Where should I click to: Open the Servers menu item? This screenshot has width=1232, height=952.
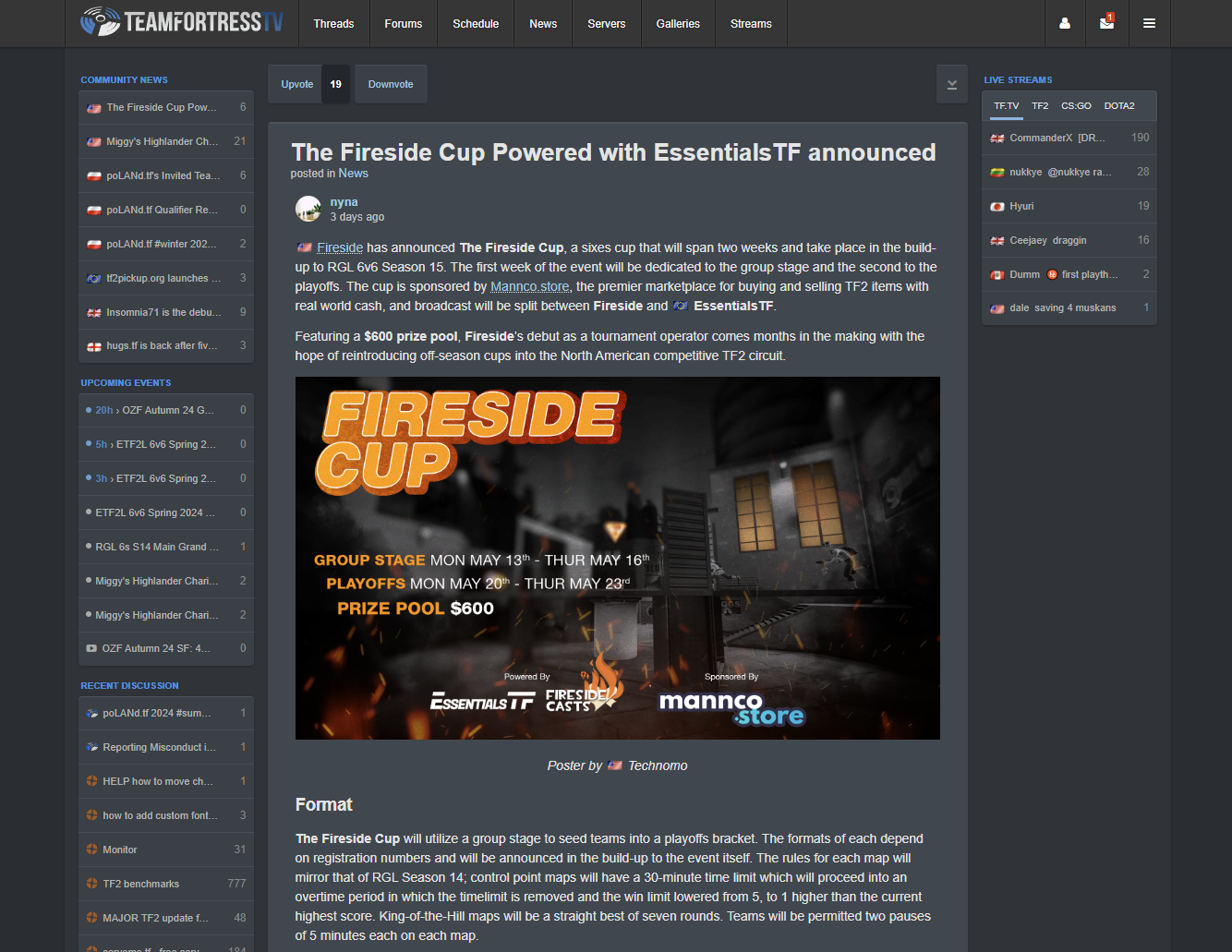click(x=607, y=23)
